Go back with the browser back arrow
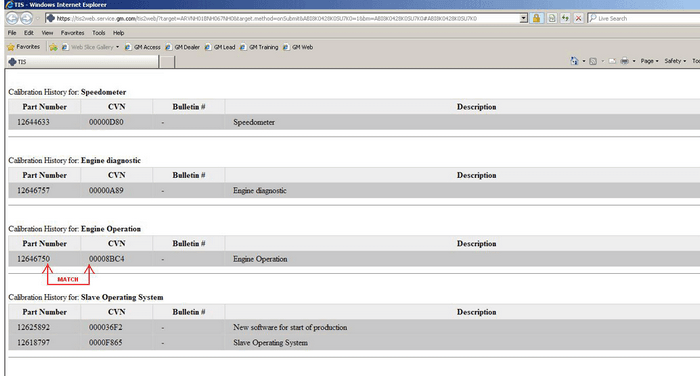Screen dimensions: 700x376 pos(12,18)
